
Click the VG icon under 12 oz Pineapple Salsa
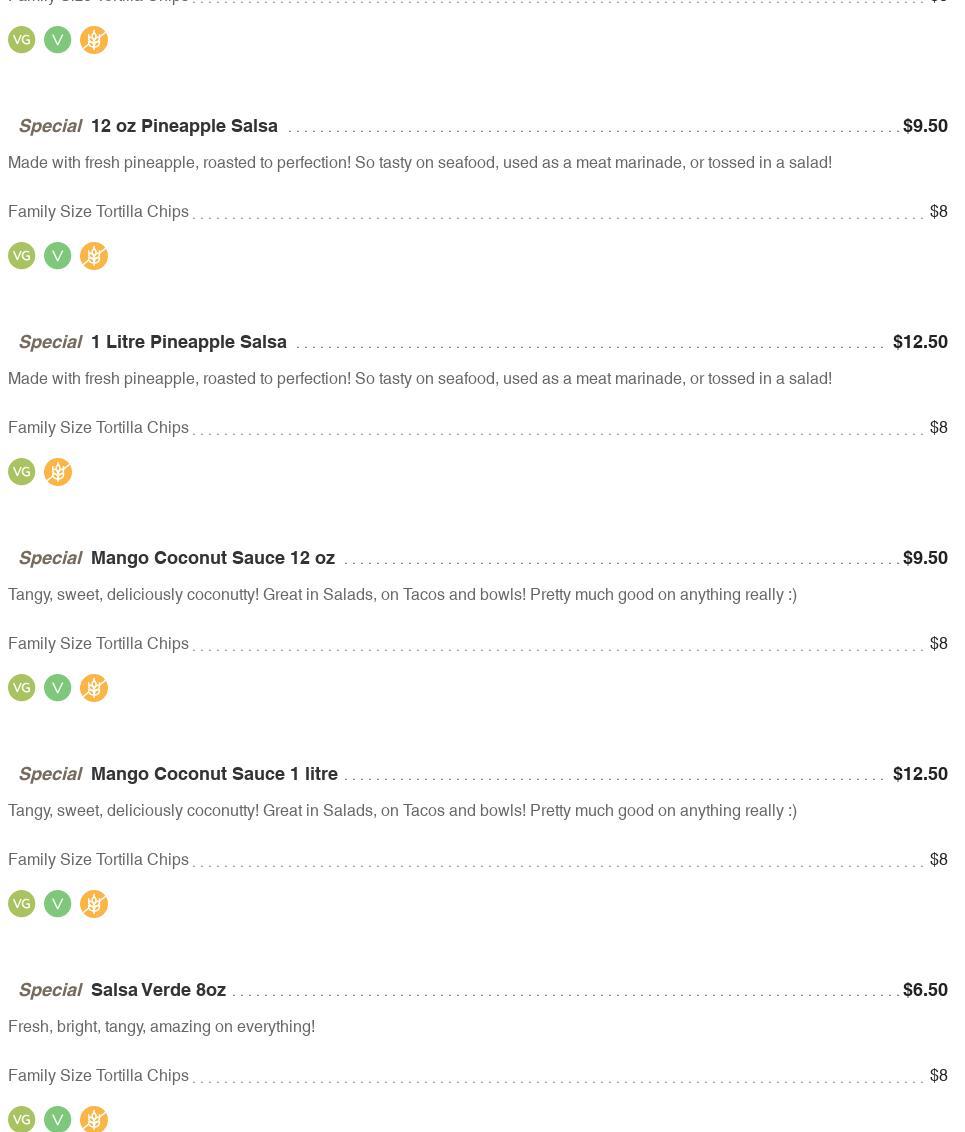(22, 256)
